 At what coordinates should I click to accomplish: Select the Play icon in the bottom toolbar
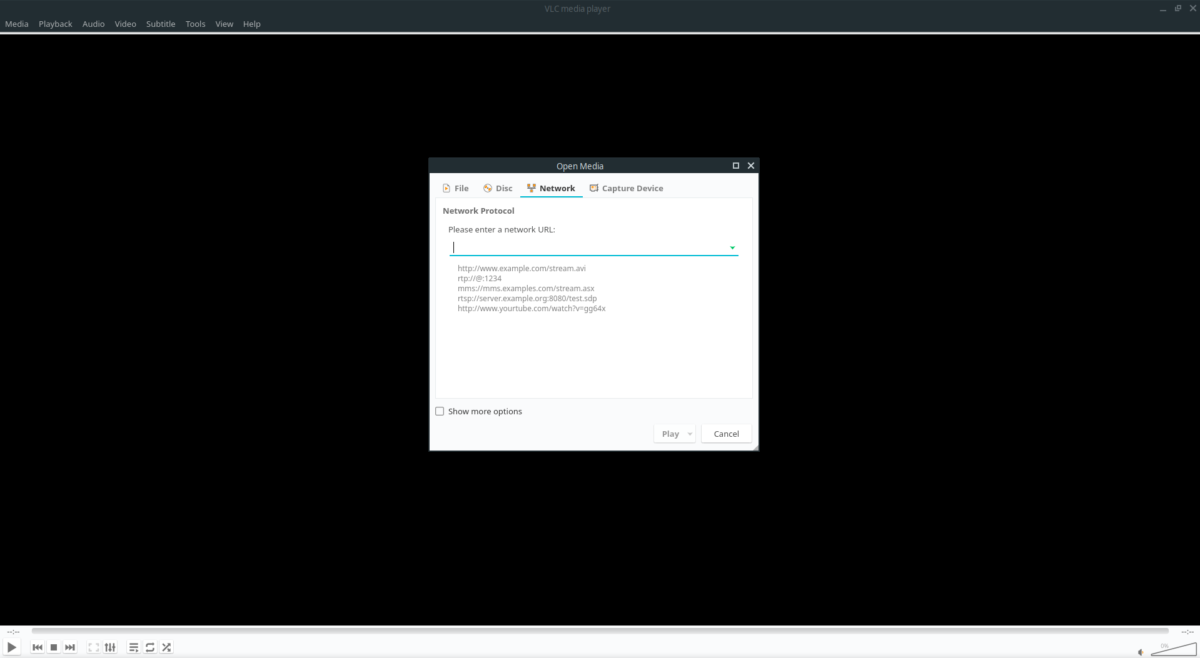point(12,647)
